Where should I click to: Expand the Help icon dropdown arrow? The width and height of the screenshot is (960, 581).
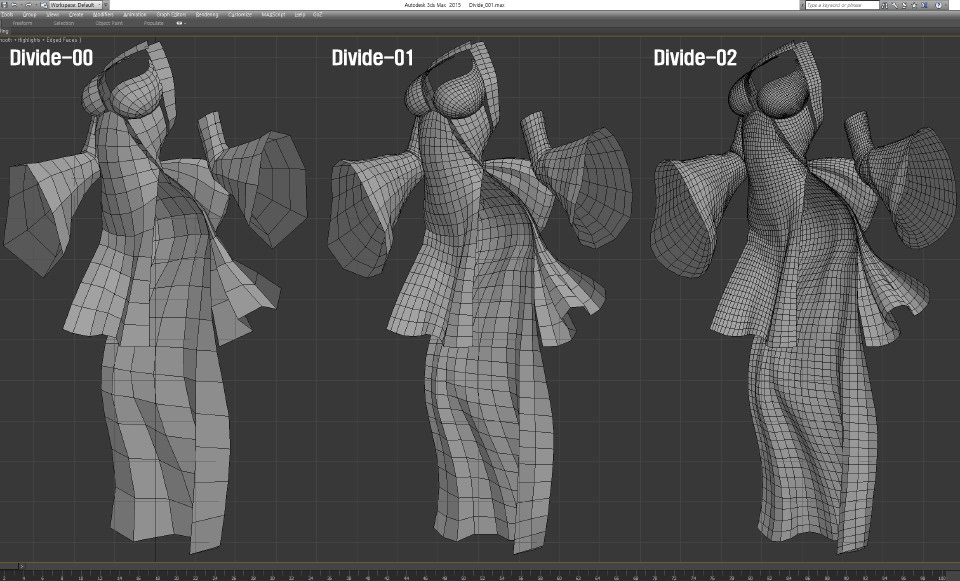[946, 5]
